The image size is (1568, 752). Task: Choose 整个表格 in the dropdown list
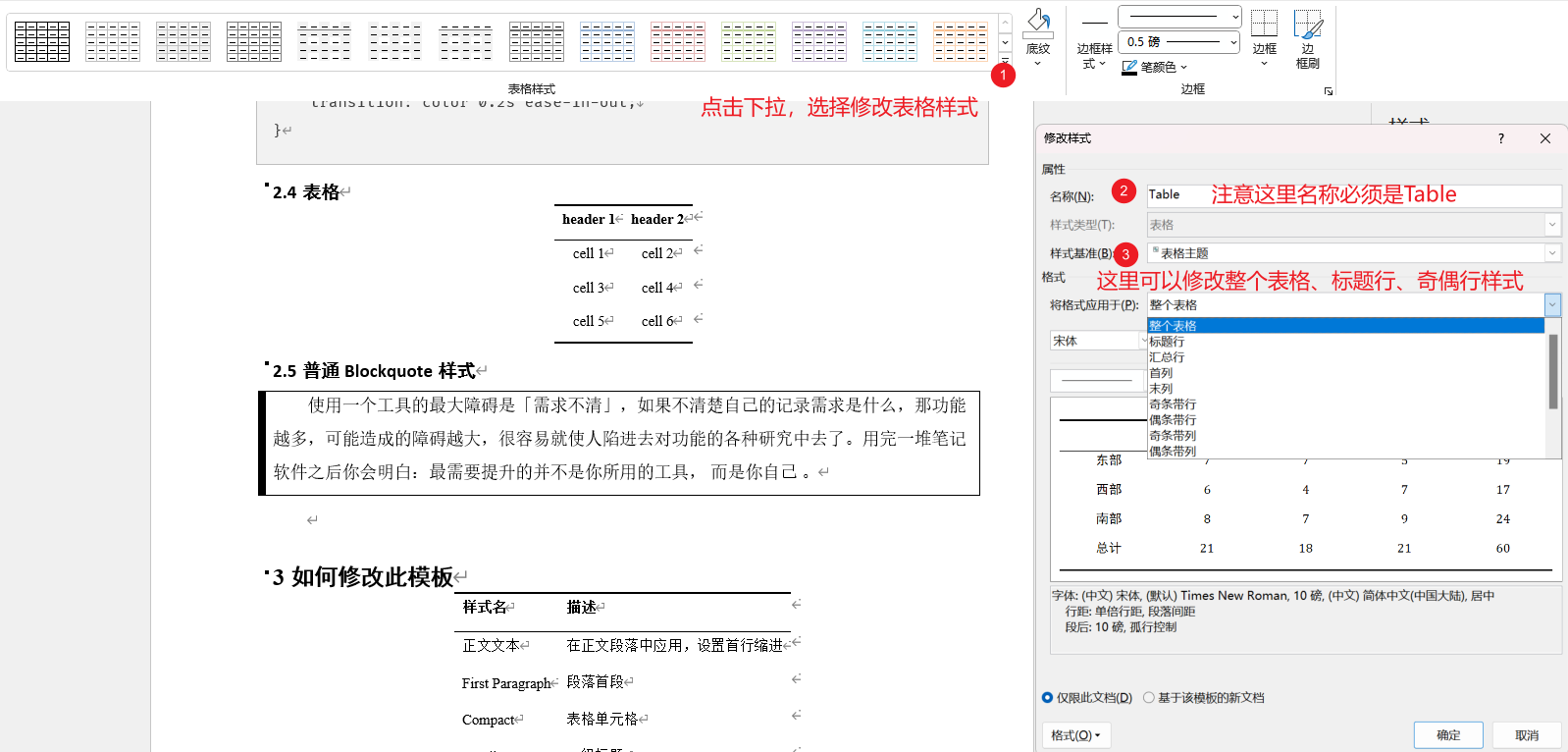pos(1345,326)
